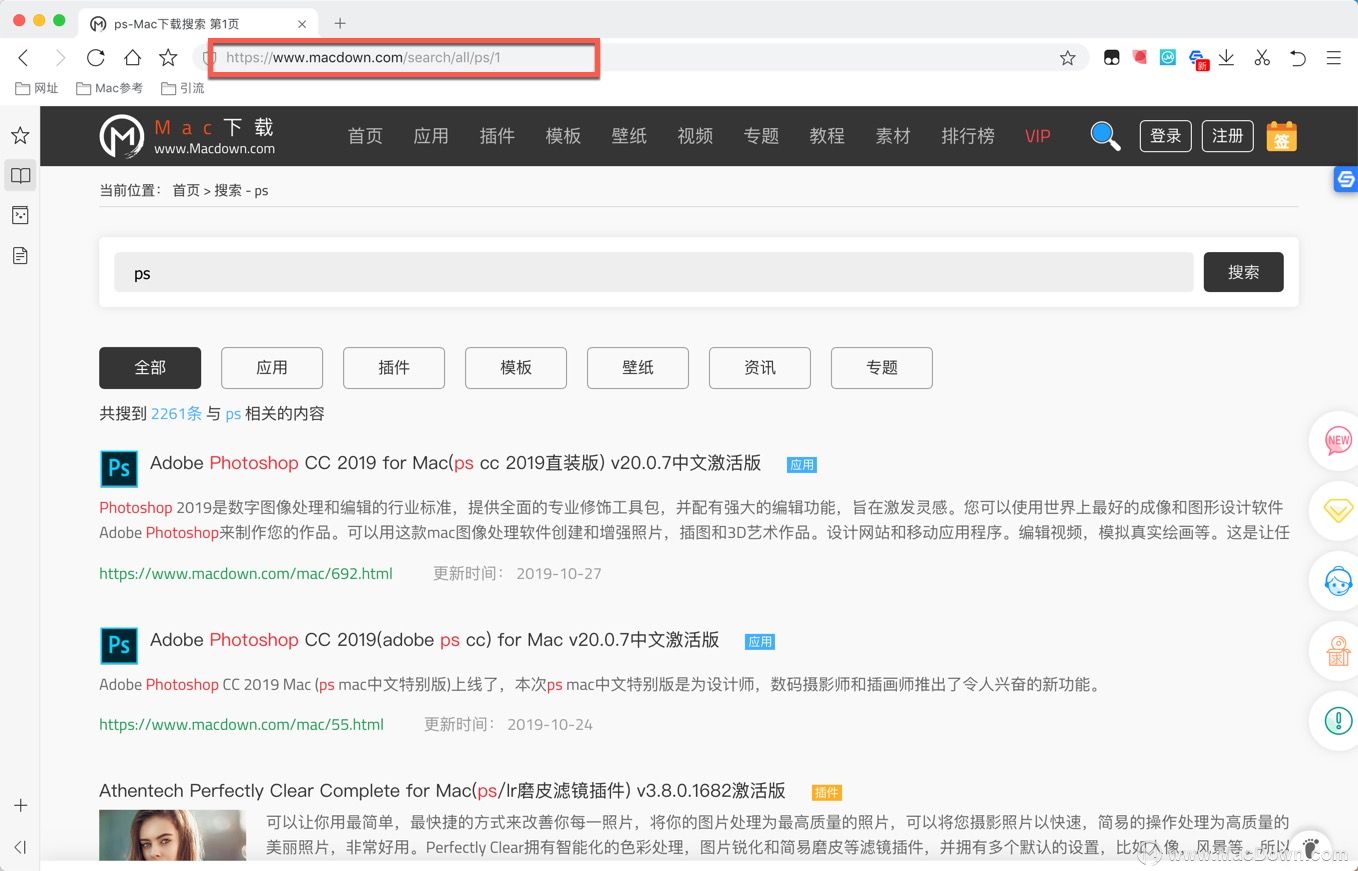Image resolution: width=1358 pixels, height=871 pixels.
Task: Go to browser home page icon
Action: [x=132, y=58]
